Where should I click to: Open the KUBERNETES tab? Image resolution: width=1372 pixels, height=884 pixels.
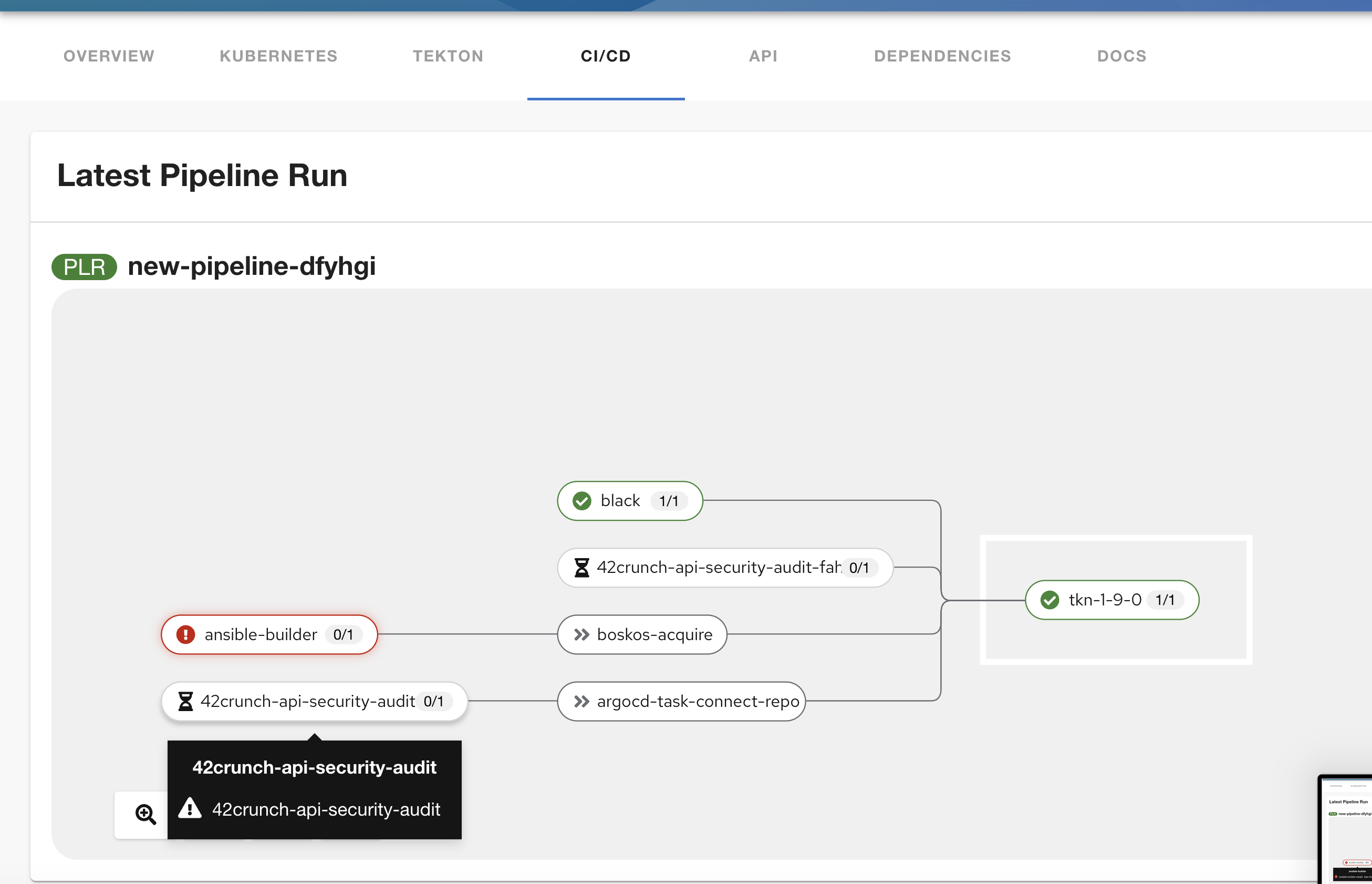coord(278,56)
